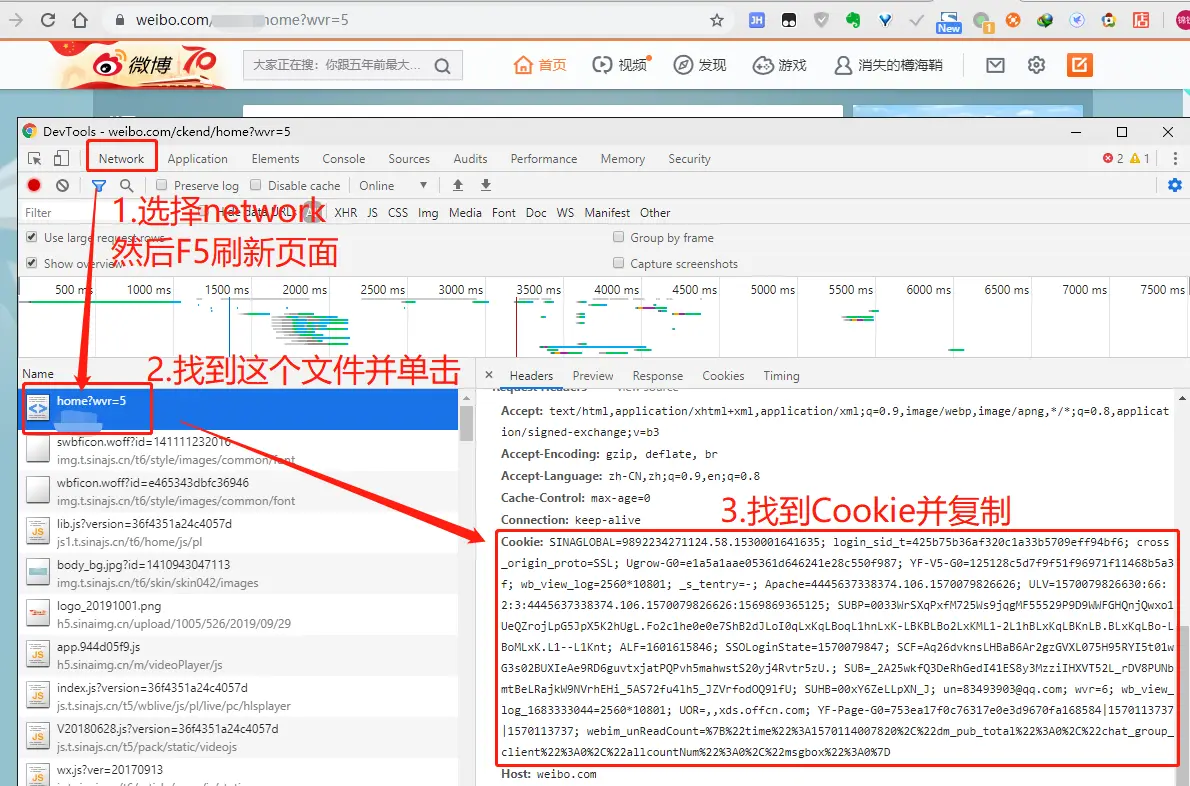Click the yellow warning count indicator
The image size is (1190, 786).
pyautogui.click(x=1139, y=158)
